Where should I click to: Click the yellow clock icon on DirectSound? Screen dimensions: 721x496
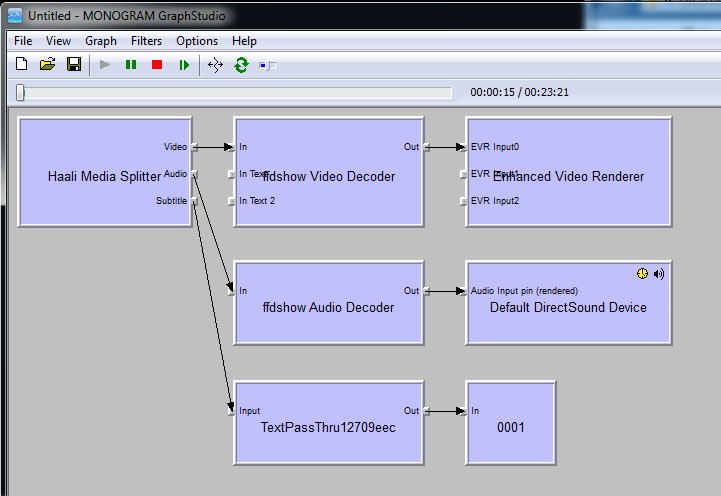click(642, 273)
